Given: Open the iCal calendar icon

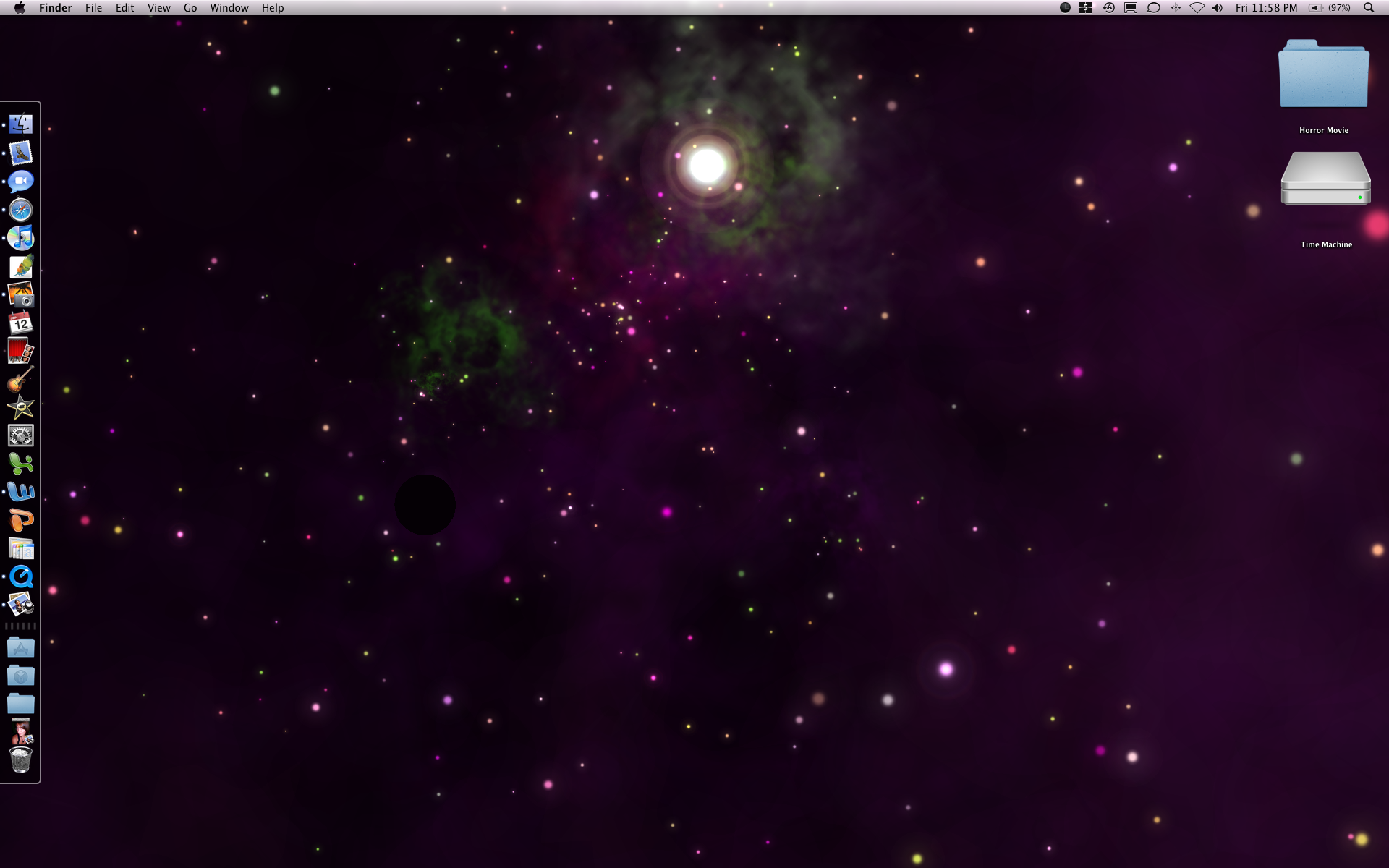Looking at the screenshot, I should point(21,323).
